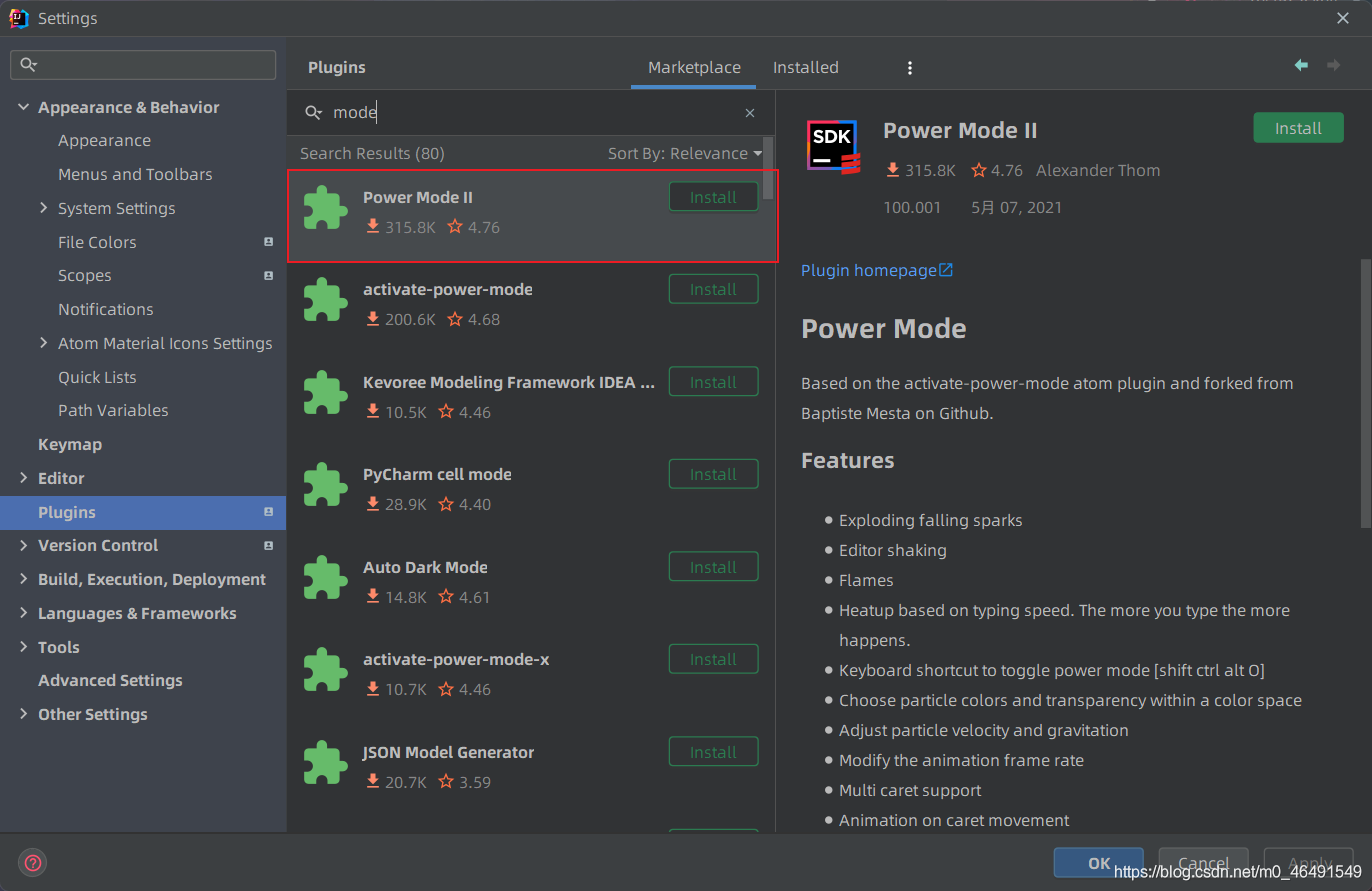Image resolution: width=1372 pixels, height=891 pixels.
Task: Click the SDK logo of Power Mode II
Action: 834,147
